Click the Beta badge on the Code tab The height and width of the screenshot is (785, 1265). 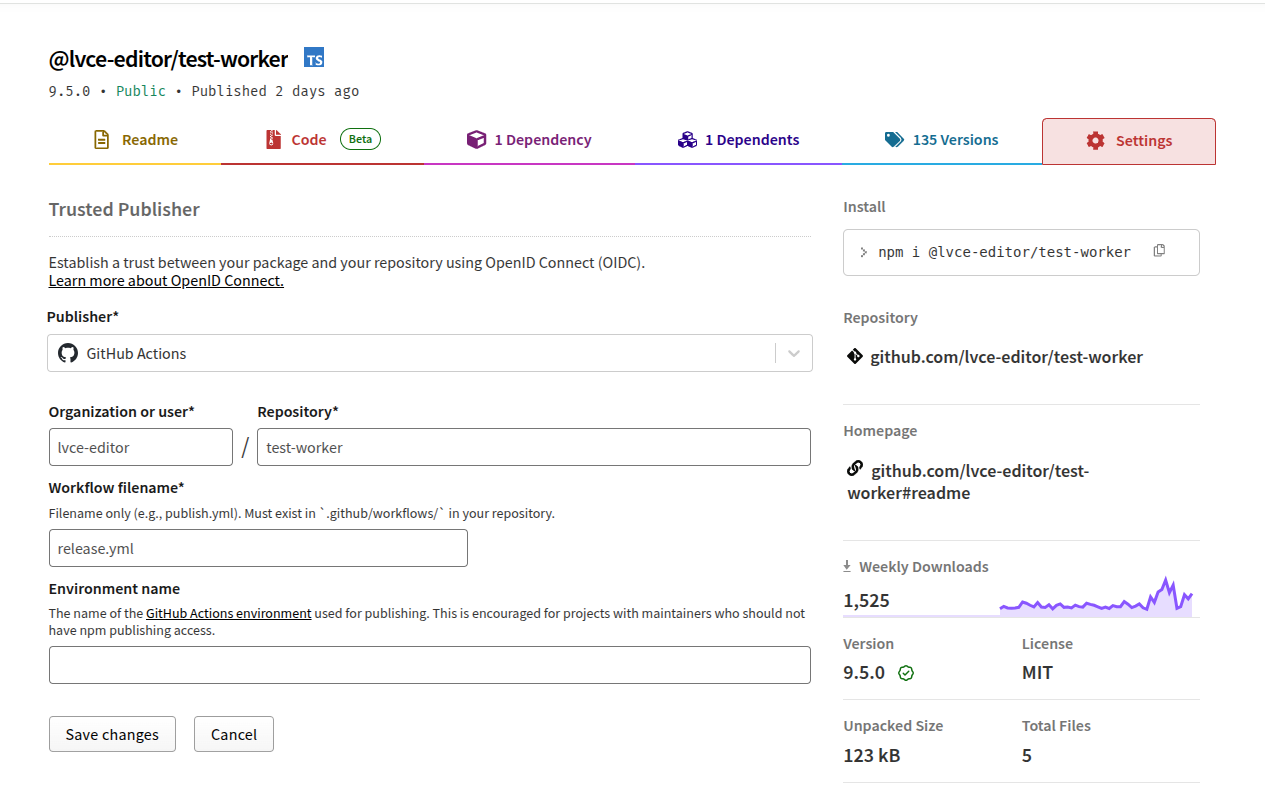click(360, 139)
